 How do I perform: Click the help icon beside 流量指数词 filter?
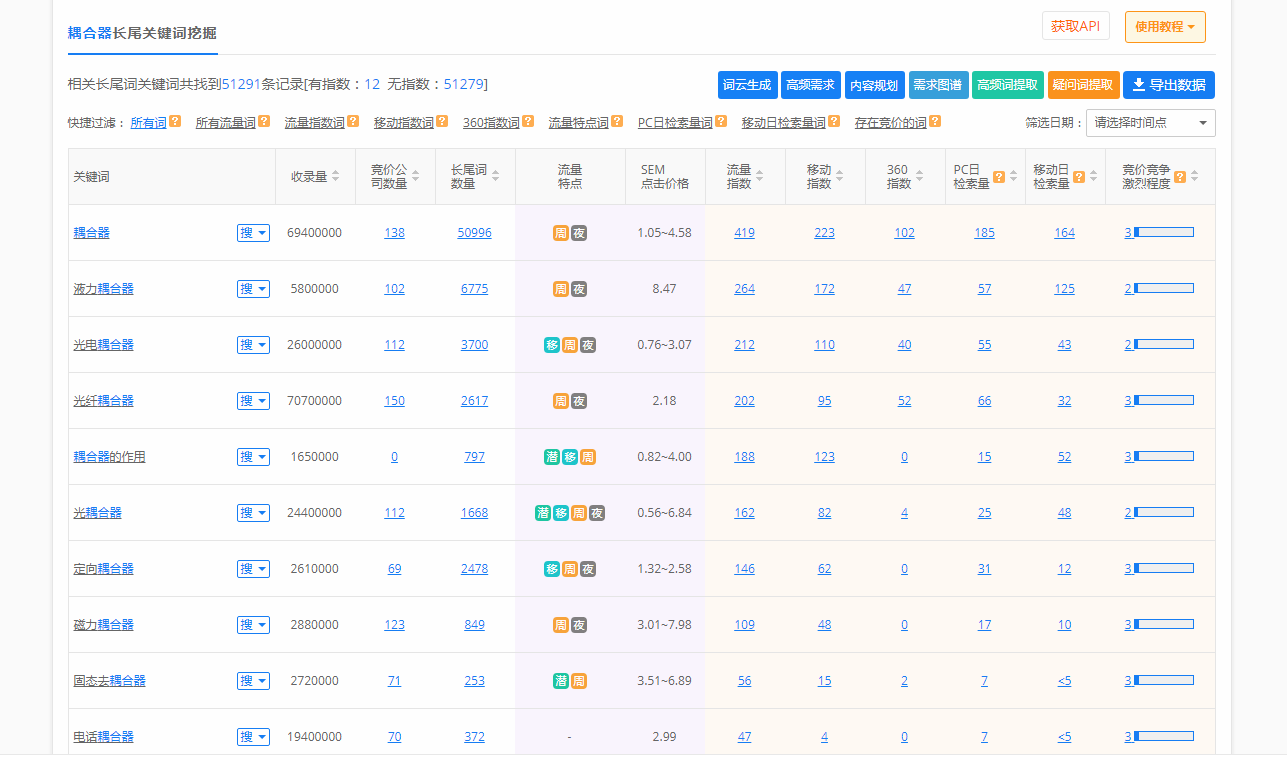353,122
